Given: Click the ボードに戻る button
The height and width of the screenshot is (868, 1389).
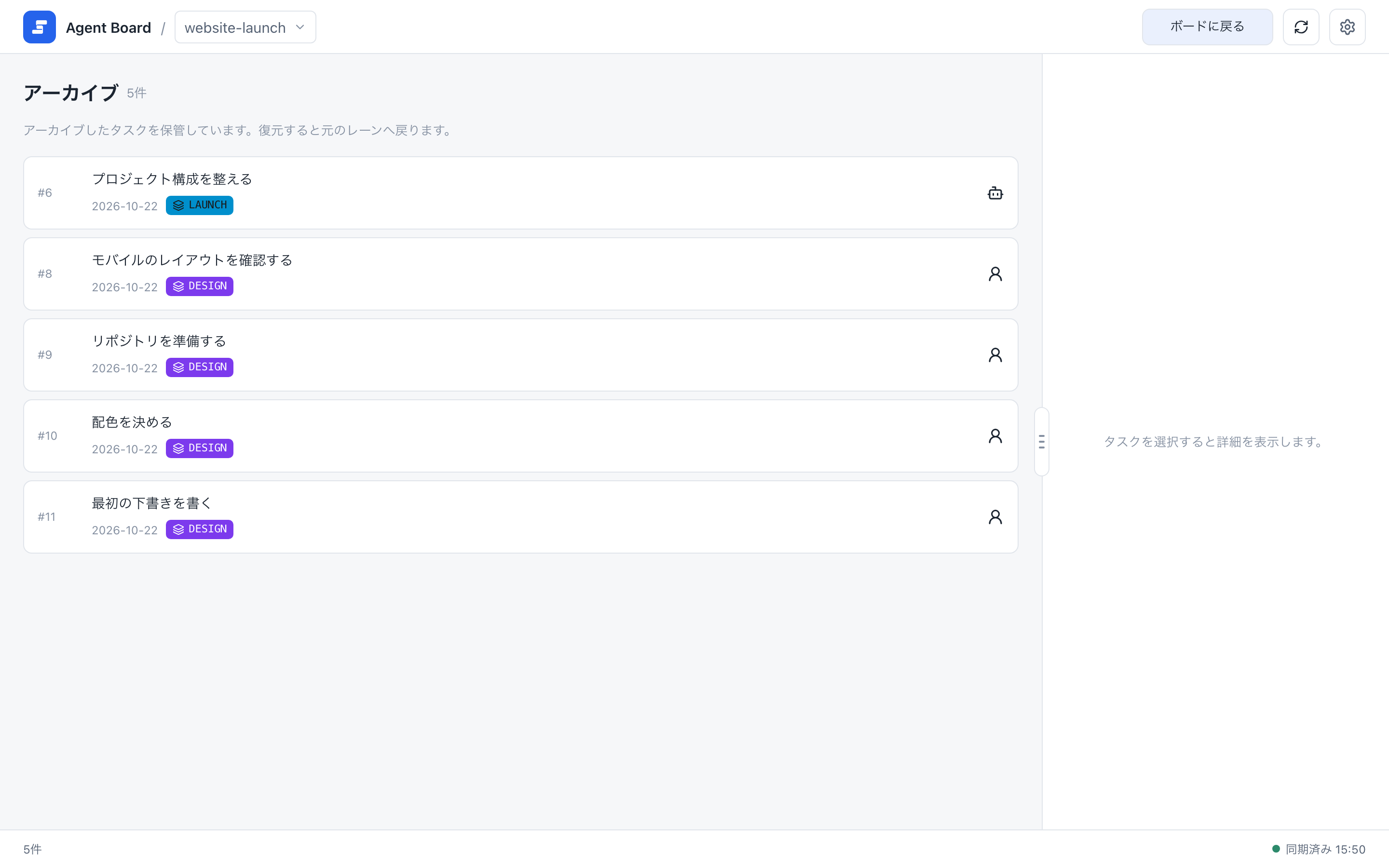Looking at the screenshot, I should click(x=1207, y=27).
